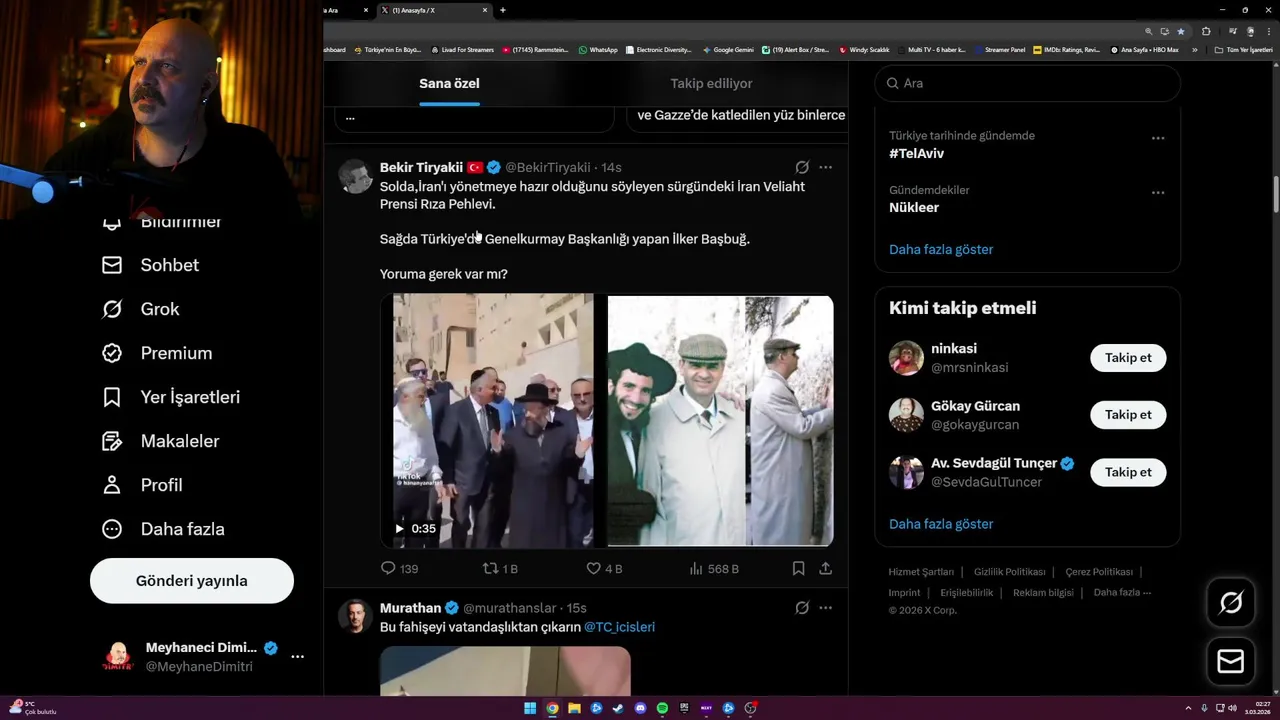Open Spotify from the taskbar
Image resolution: width=1280 pixels, height=720 pixels.
tap(662, 708)
